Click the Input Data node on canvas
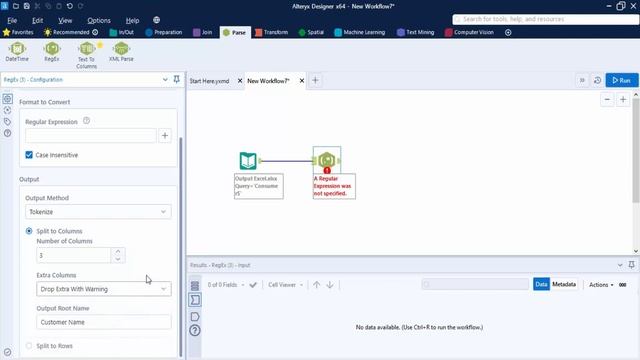 pos(248,161)
